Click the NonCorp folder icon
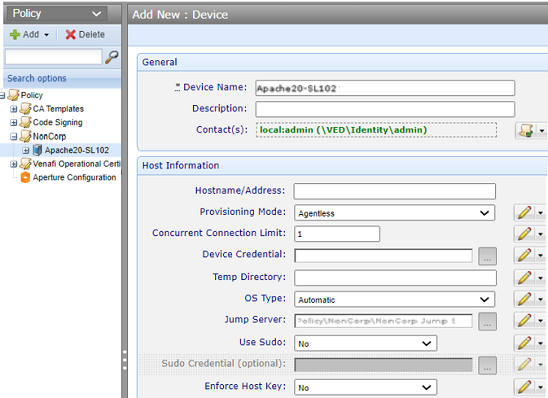Screen dimensions: 548x398 click(x=26, y=136)
